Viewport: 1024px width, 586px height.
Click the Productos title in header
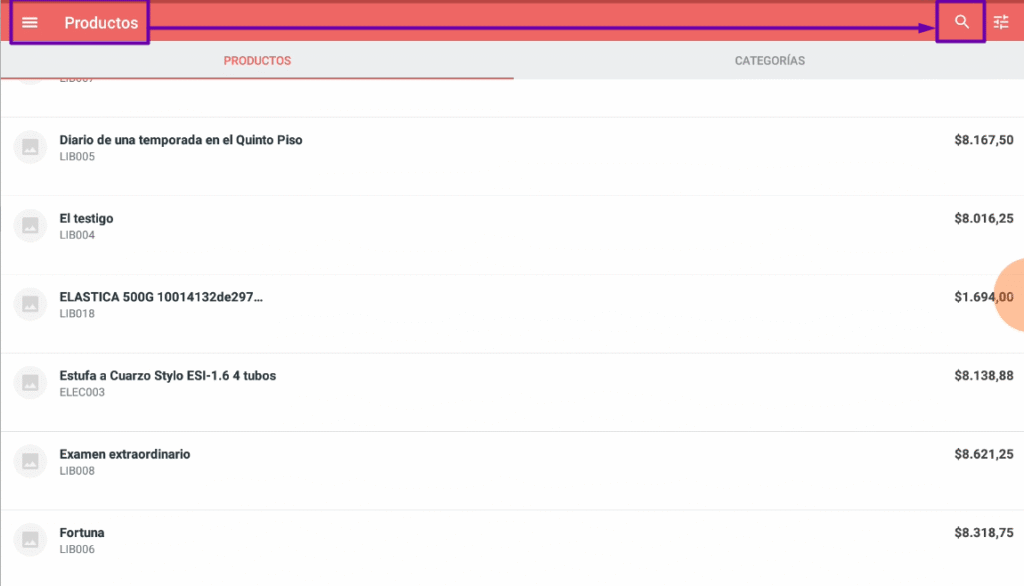[x=101, y=23]
